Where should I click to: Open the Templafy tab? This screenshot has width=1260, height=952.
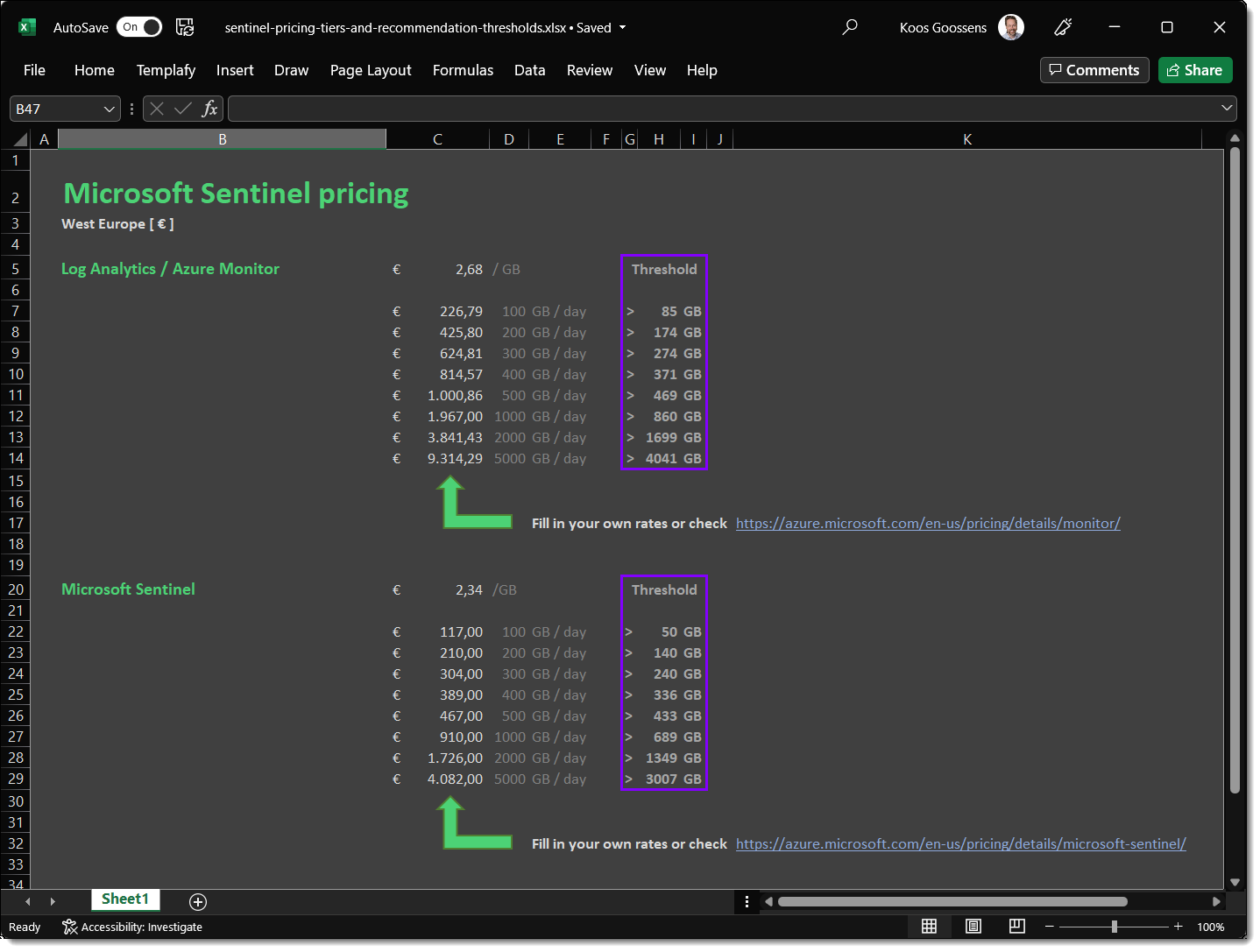(x=166, y=70)
